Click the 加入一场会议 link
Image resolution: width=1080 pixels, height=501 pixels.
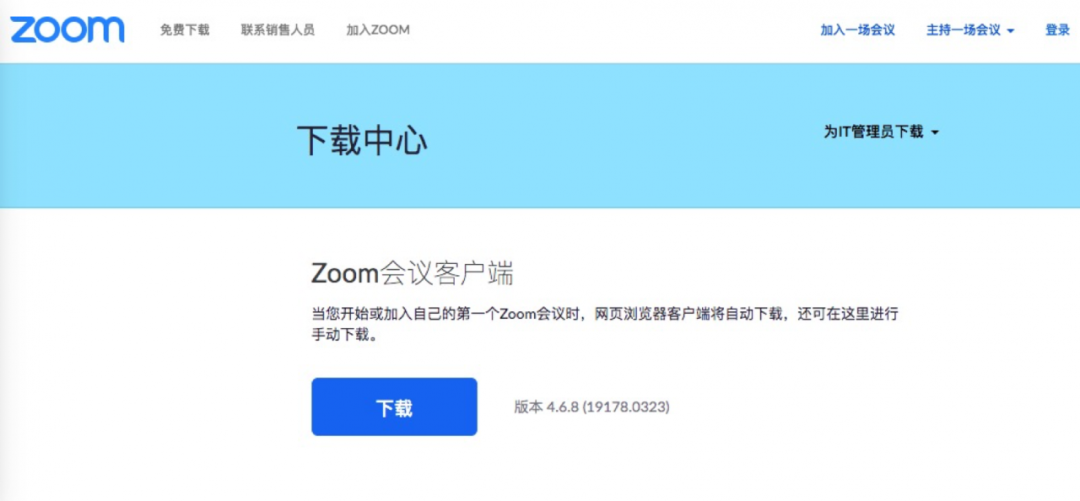[858, 30]
